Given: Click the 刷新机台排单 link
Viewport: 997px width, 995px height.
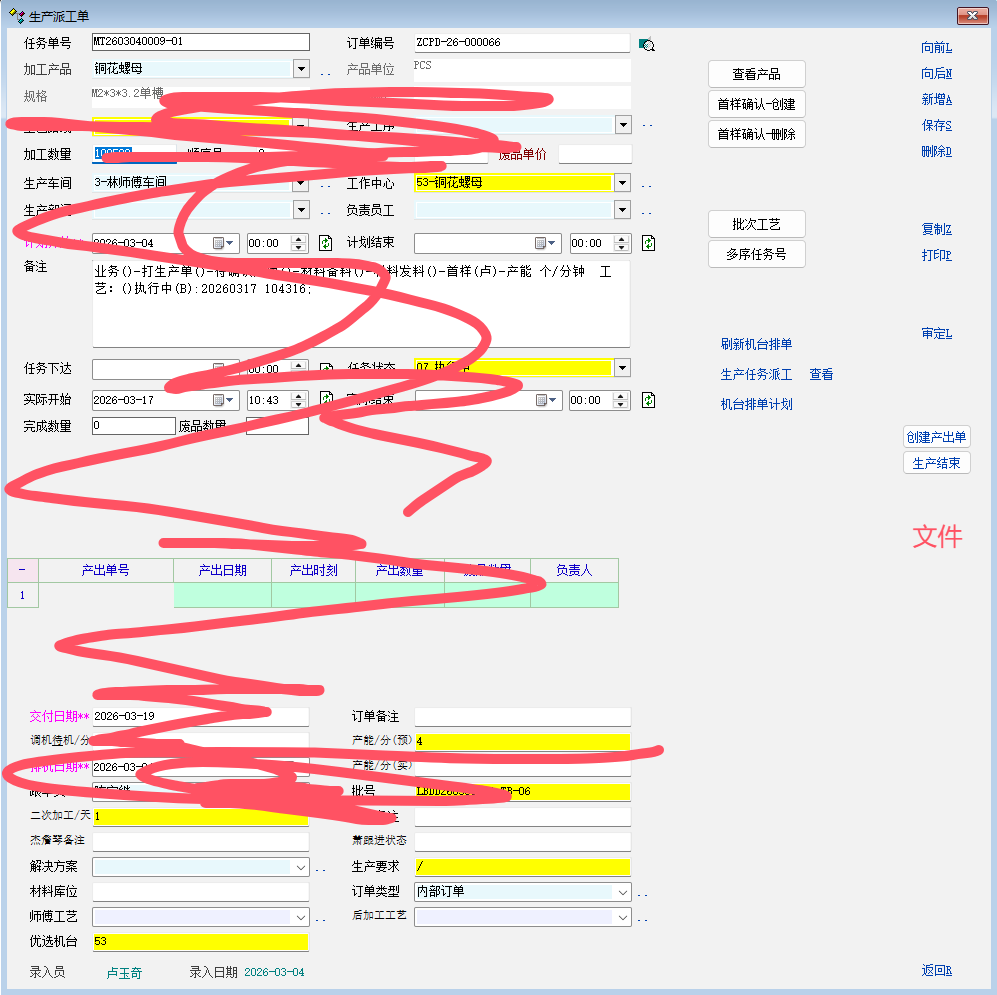Looking at the screenshot, I should pyautogui.click(x=756, y=344).
